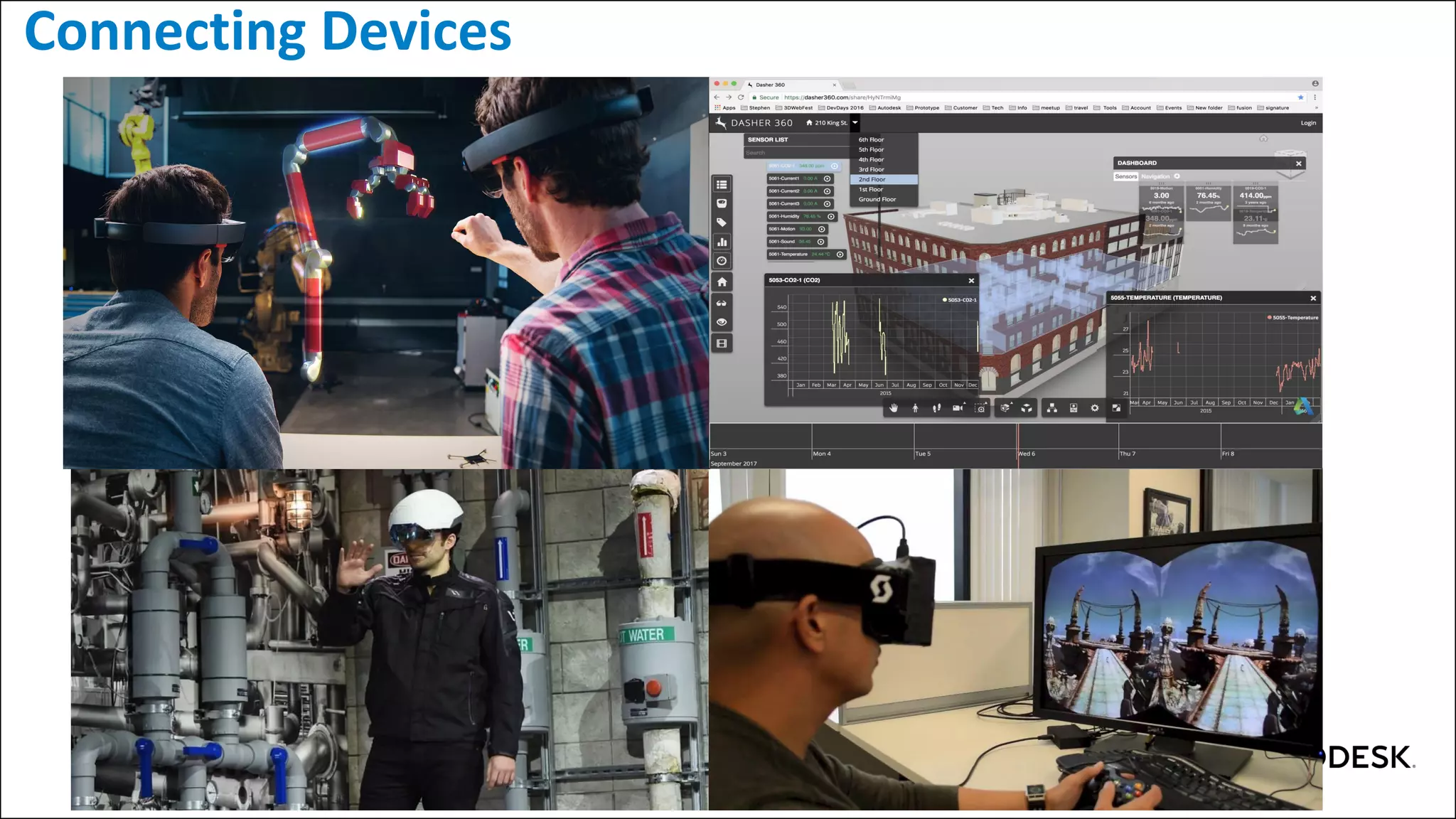Toggle the 5061-Temperature sensor circle button
1456x819 pixels.
click(x=840, y=255)
